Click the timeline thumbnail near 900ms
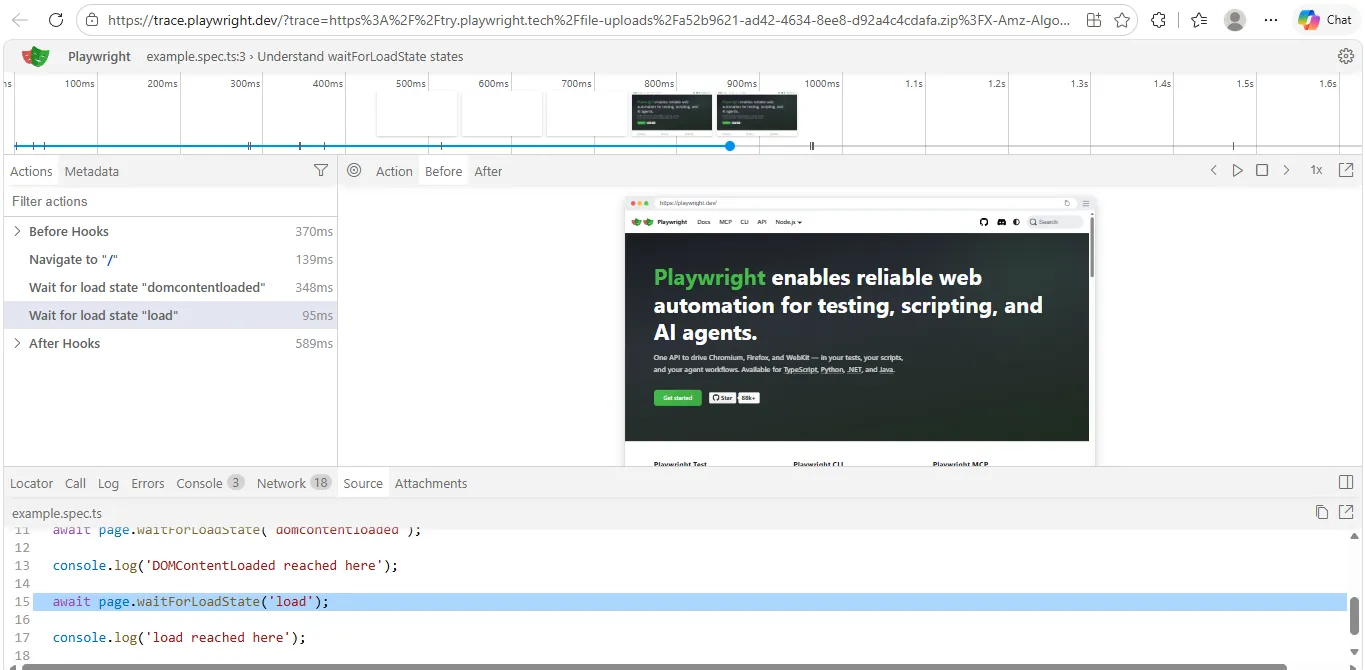This screenshot has height=670, width=1365. tap(757, 113)
